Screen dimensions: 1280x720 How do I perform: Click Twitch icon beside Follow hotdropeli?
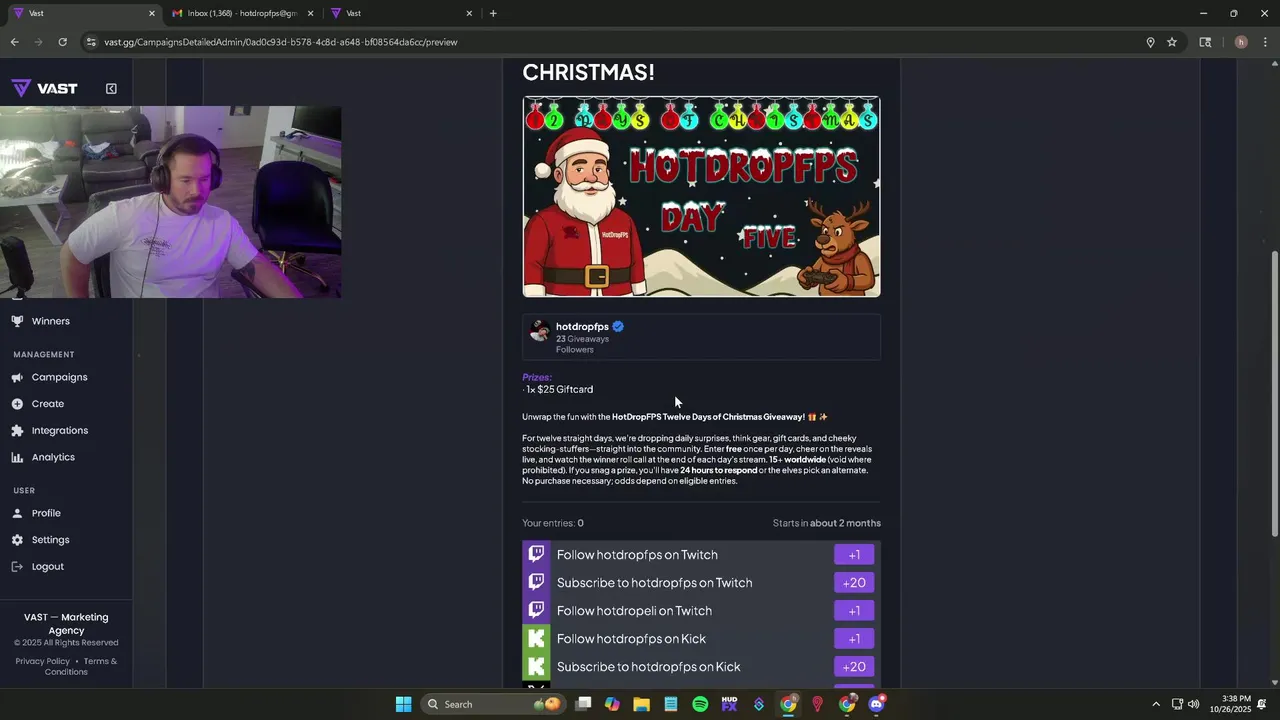coord(536,611)
